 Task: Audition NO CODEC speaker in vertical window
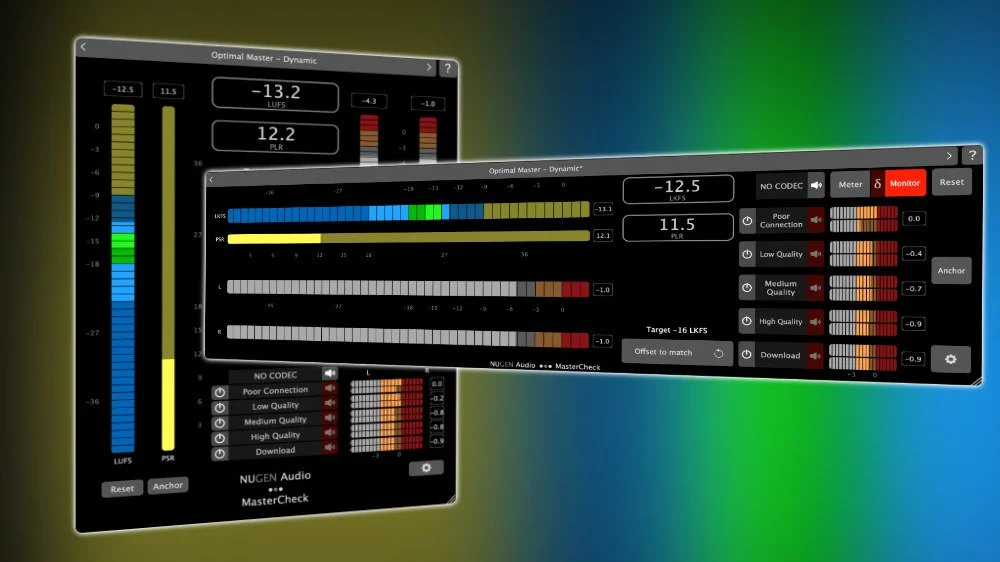coord(330,373)
